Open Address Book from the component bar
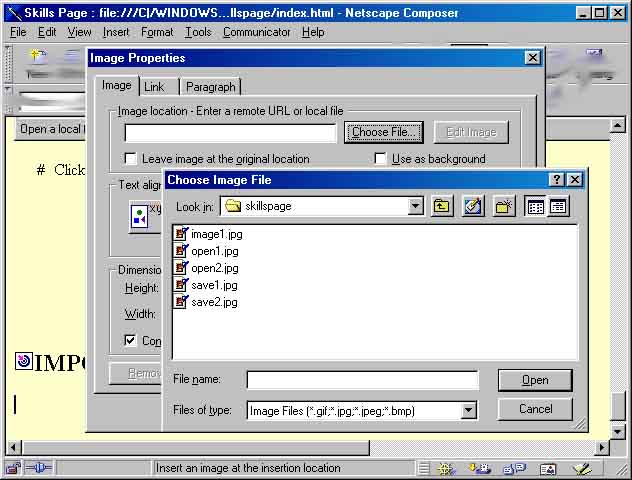Screen dimensions: 632x480 pyautogui.click(x=548, y=469)
